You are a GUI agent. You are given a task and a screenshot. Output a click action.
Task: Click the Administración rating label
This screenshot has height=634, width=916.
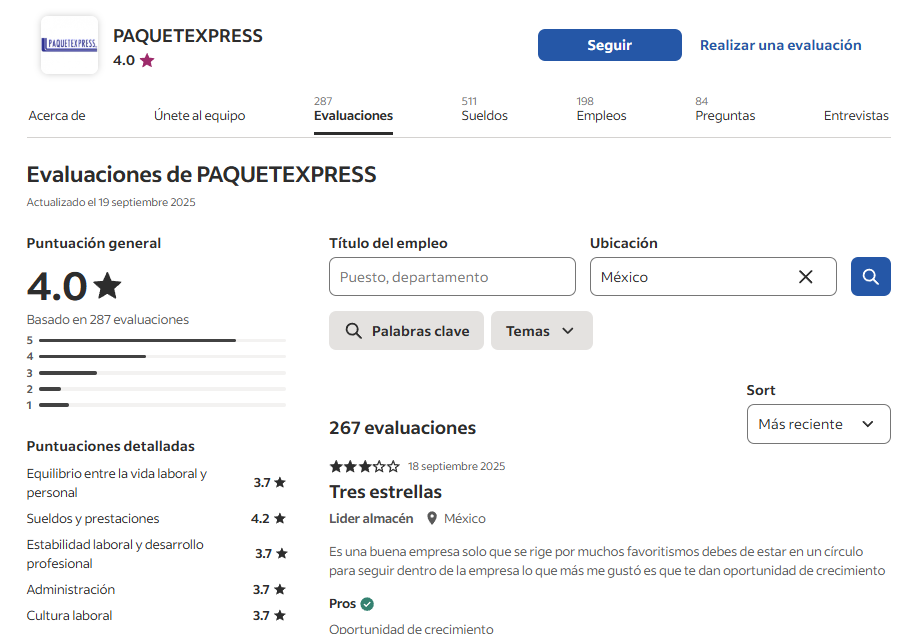(x=71, y=589)
